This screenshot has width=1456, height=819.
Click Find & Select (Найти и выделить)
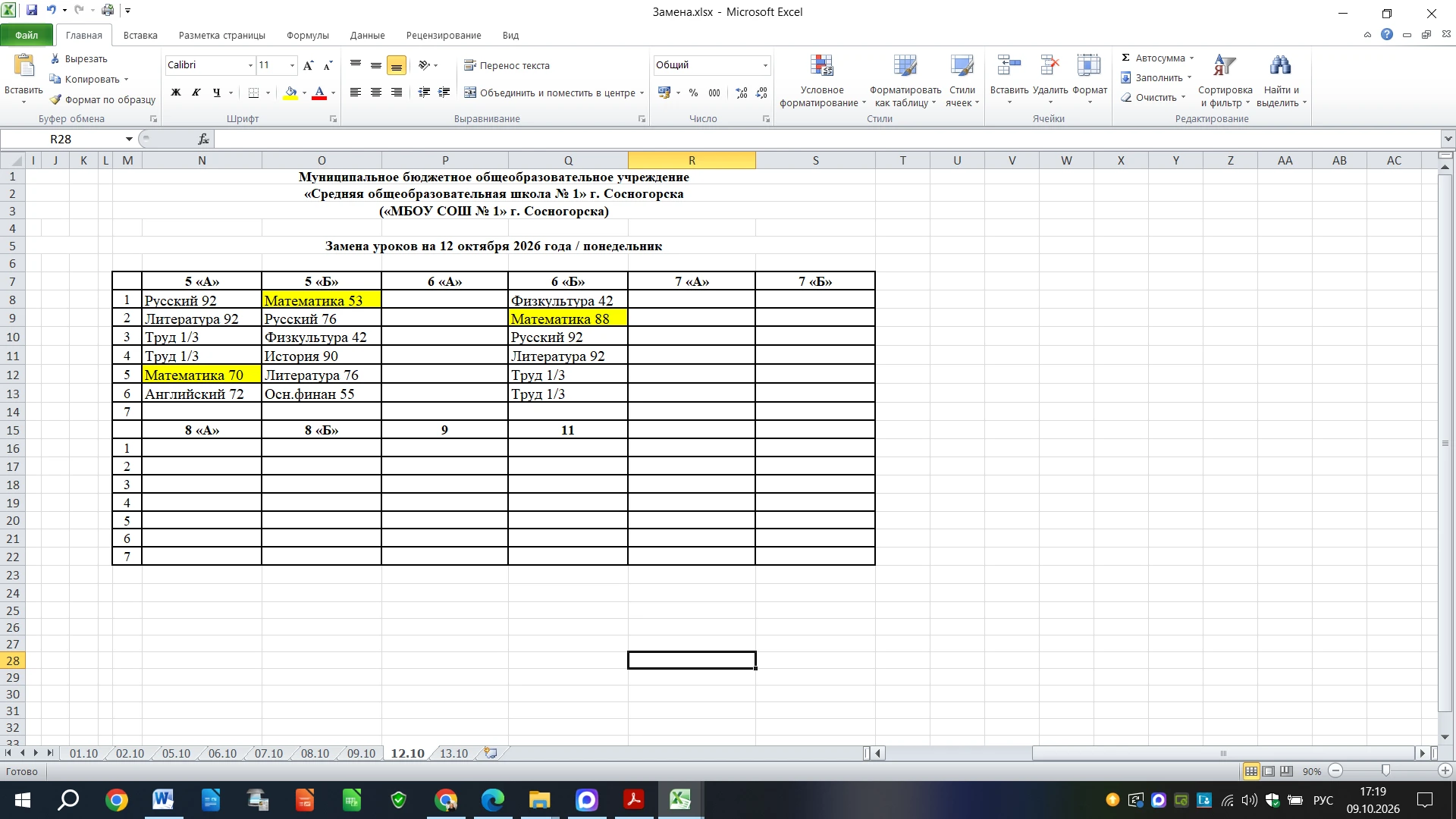click(1281, 81)
